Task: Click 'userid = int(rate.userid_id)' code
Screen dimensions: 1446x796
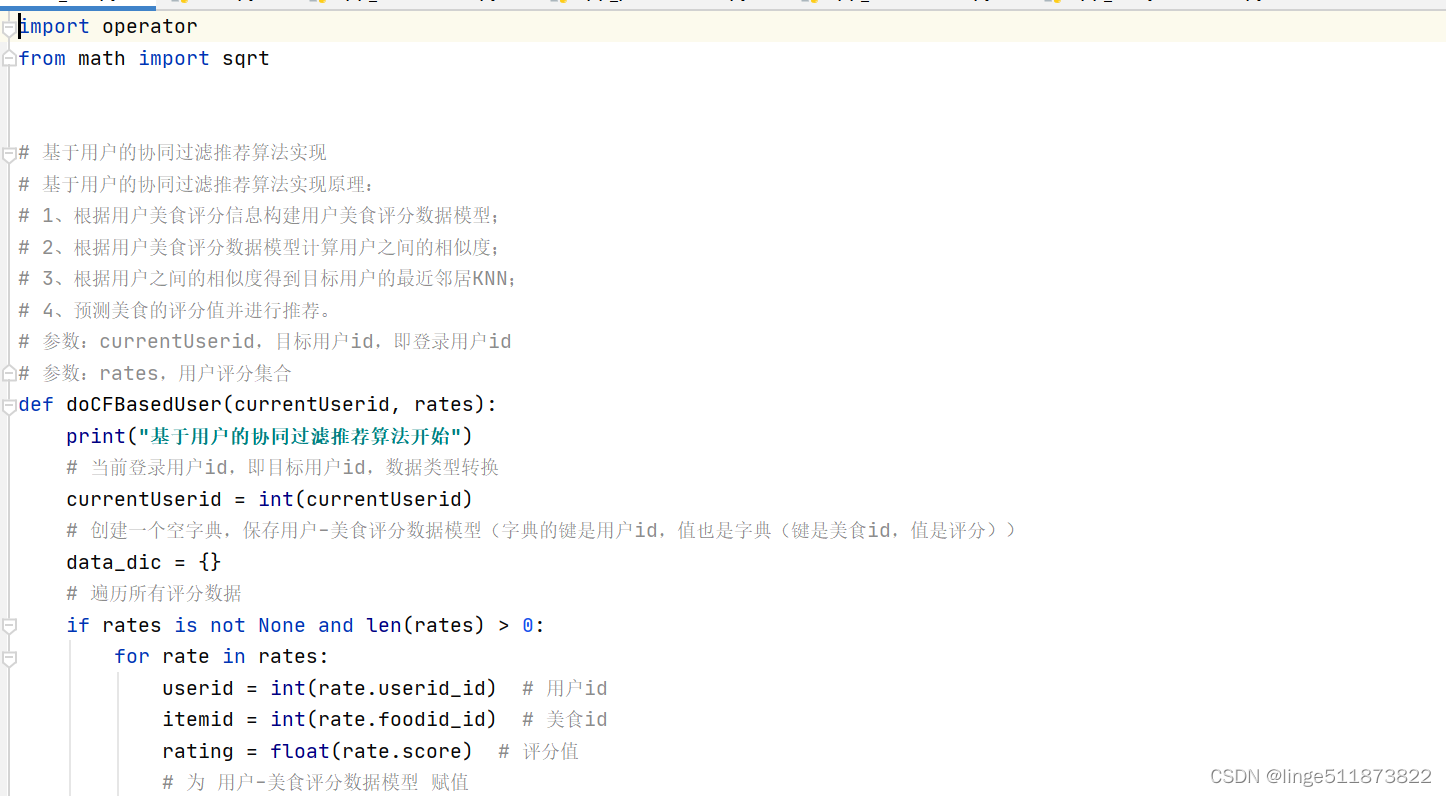Action: pyautogui.click(x=330, y=689)
